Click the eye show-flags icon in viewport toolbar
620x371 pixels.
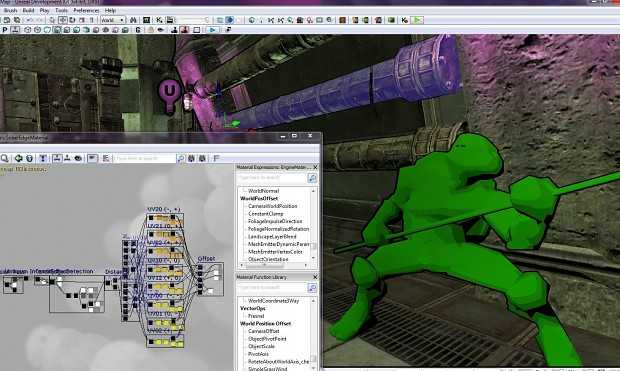pyautogui.click(x=161, y=30)
